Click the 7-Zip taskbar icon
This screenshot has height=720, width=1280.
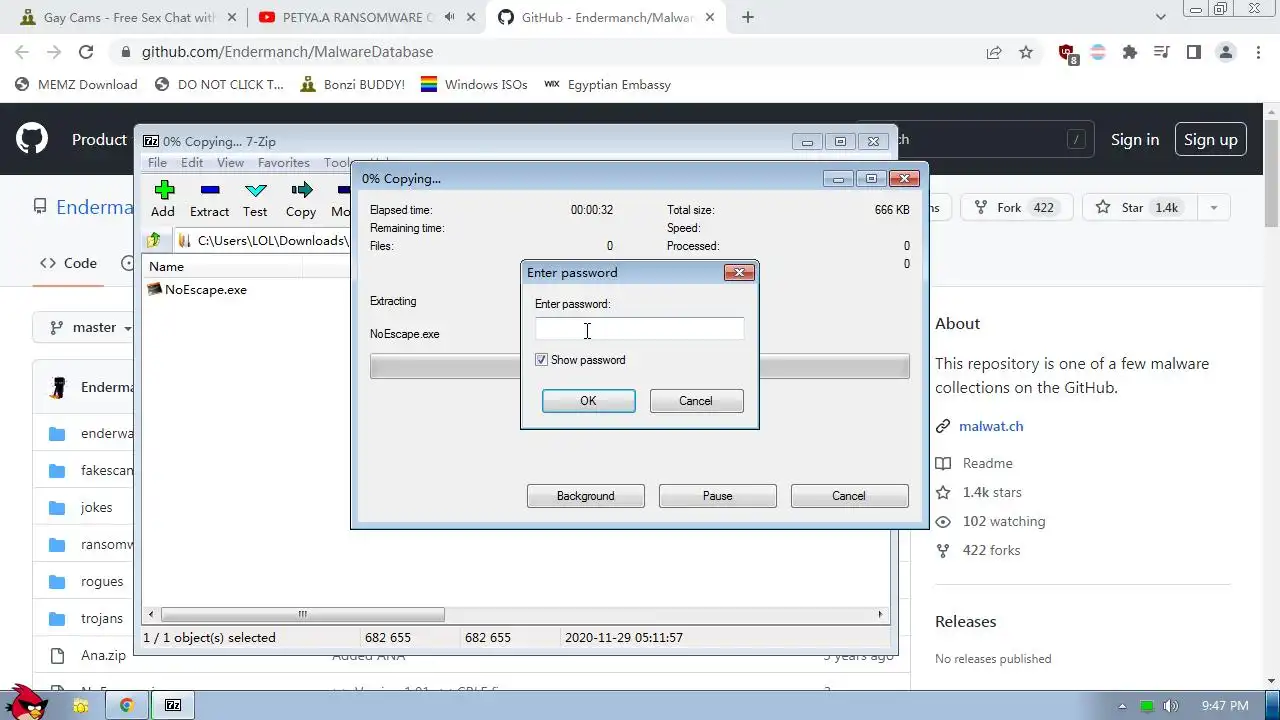coord(173,705)
